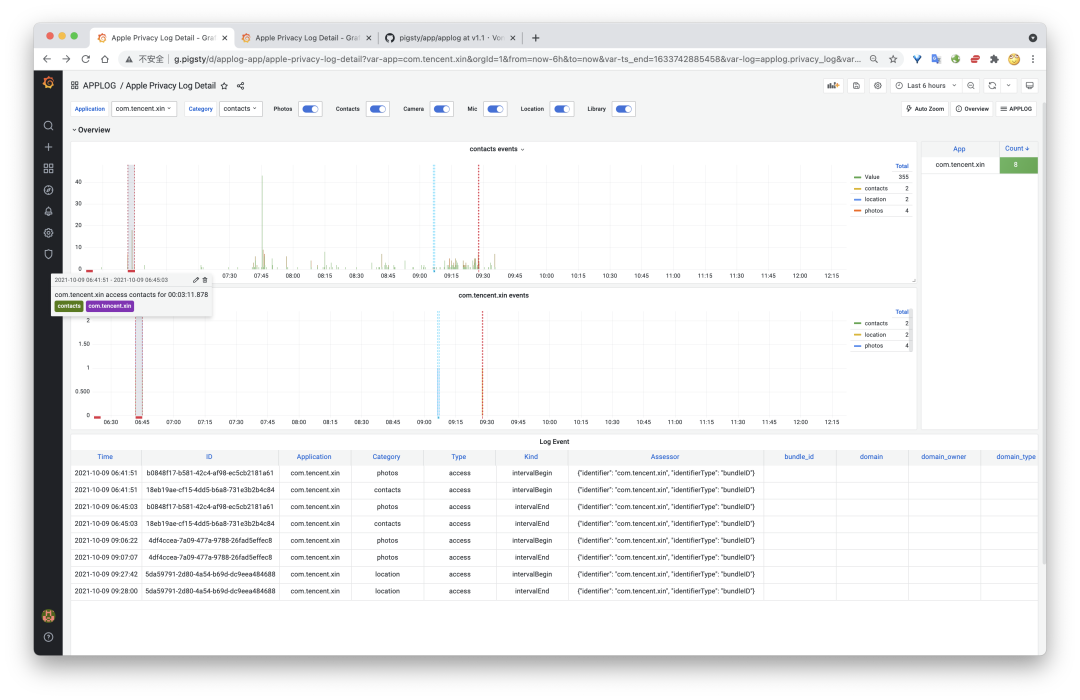
Task: Open the APPLOG link button
Action: 1016,109
